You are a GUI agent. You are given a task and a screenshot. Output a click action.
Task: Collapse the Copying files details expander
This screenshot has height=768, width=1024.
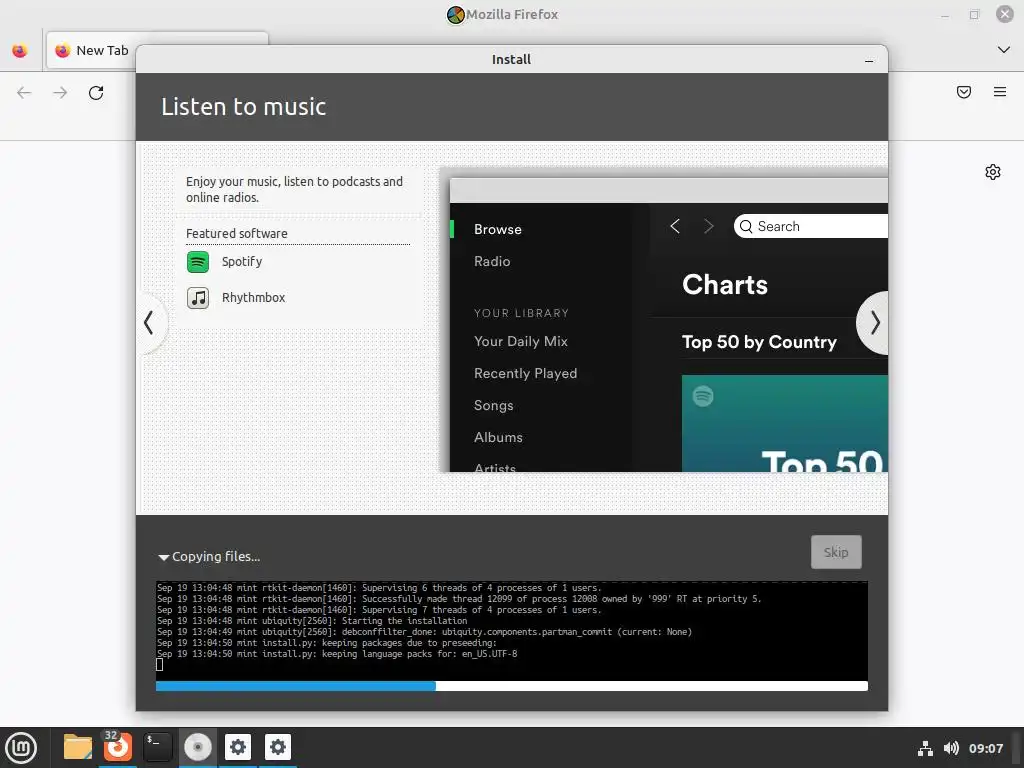163,557
